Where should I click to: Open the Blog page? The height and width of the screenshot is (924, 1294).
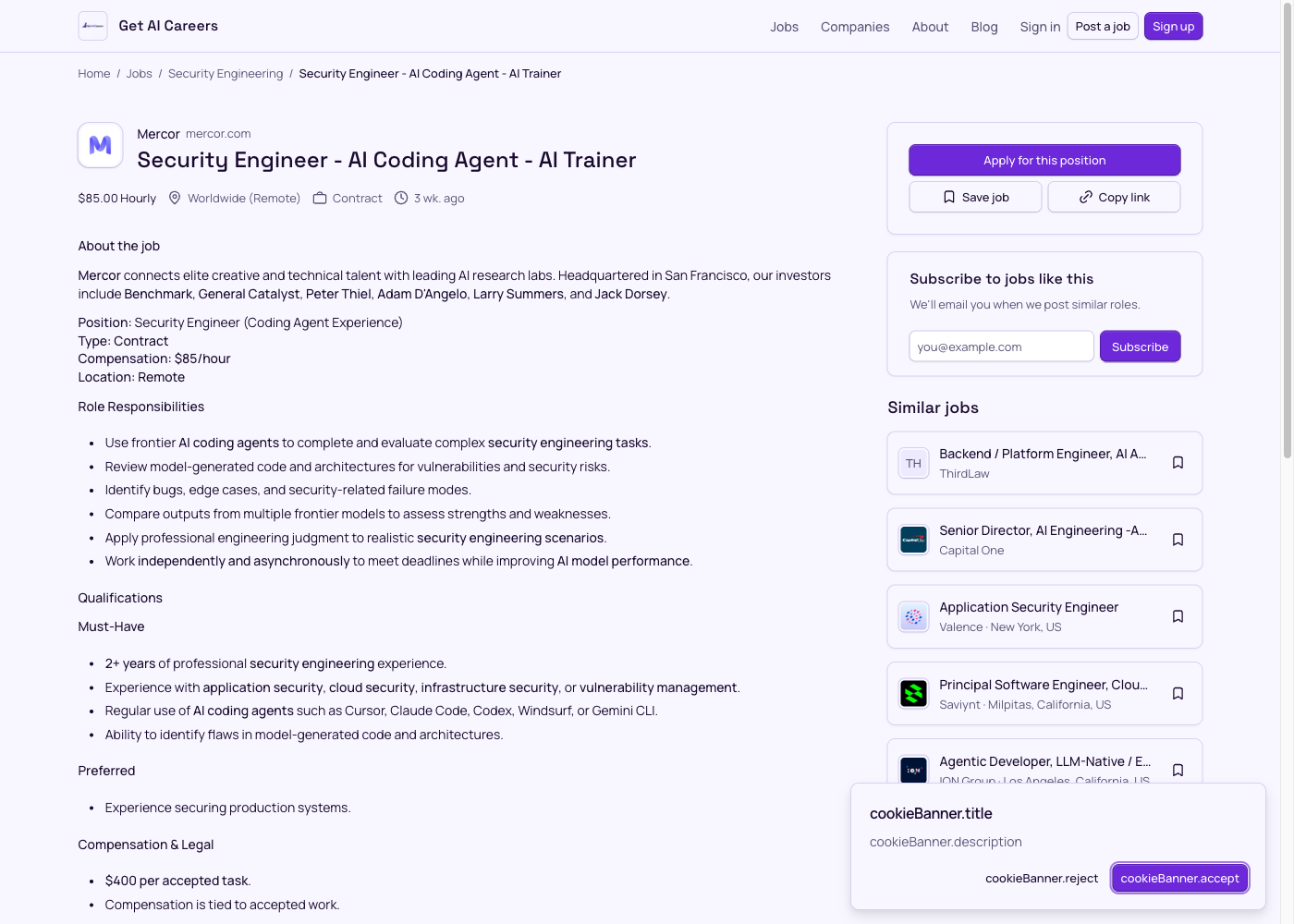coord(984,27)
